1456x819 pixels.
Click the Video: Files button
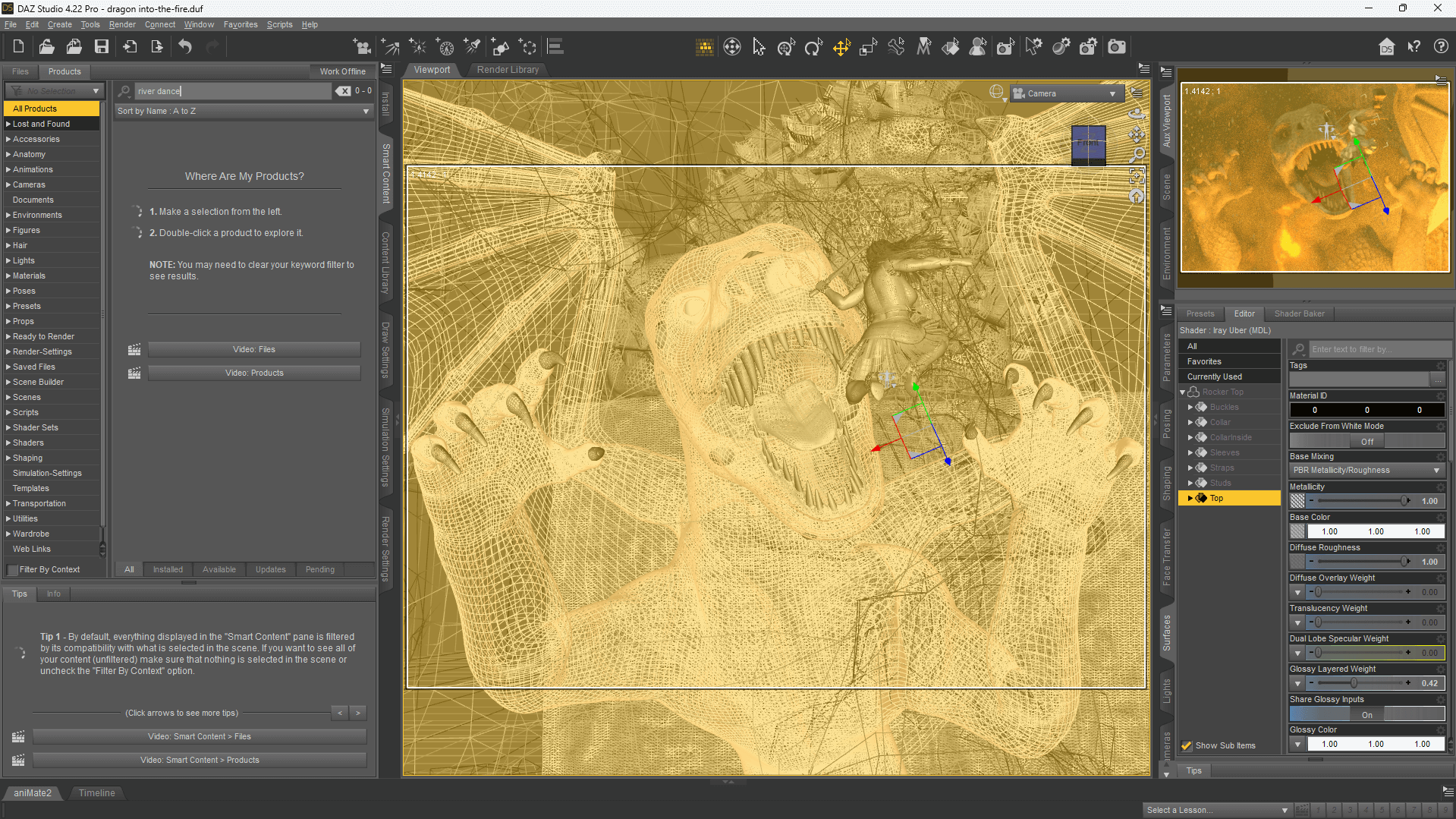tap(253, 349)
